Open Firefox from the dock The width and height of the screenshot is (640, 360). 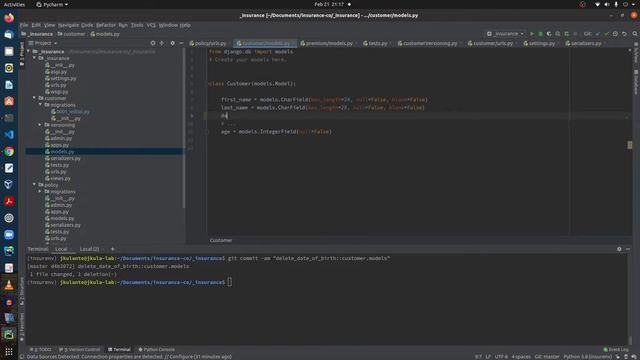(9, 18)
